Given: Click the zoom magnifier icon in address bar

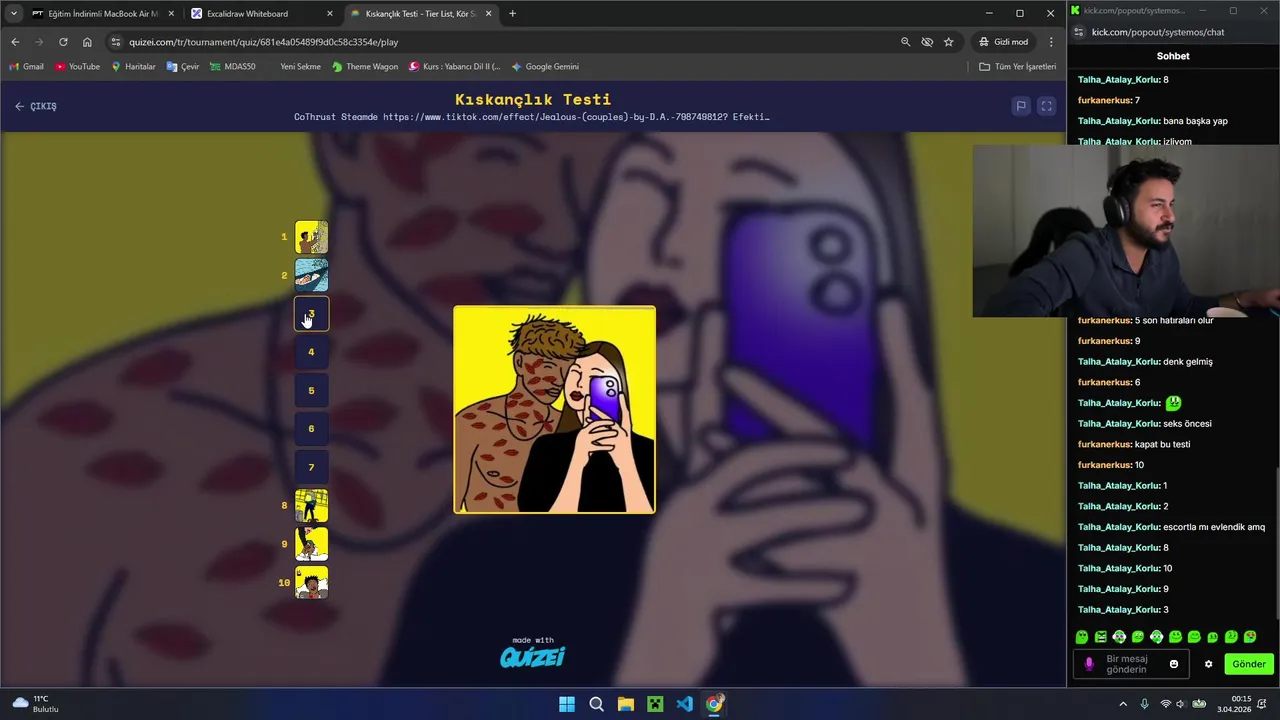Looking at the screenshot, I should (905, 42).
